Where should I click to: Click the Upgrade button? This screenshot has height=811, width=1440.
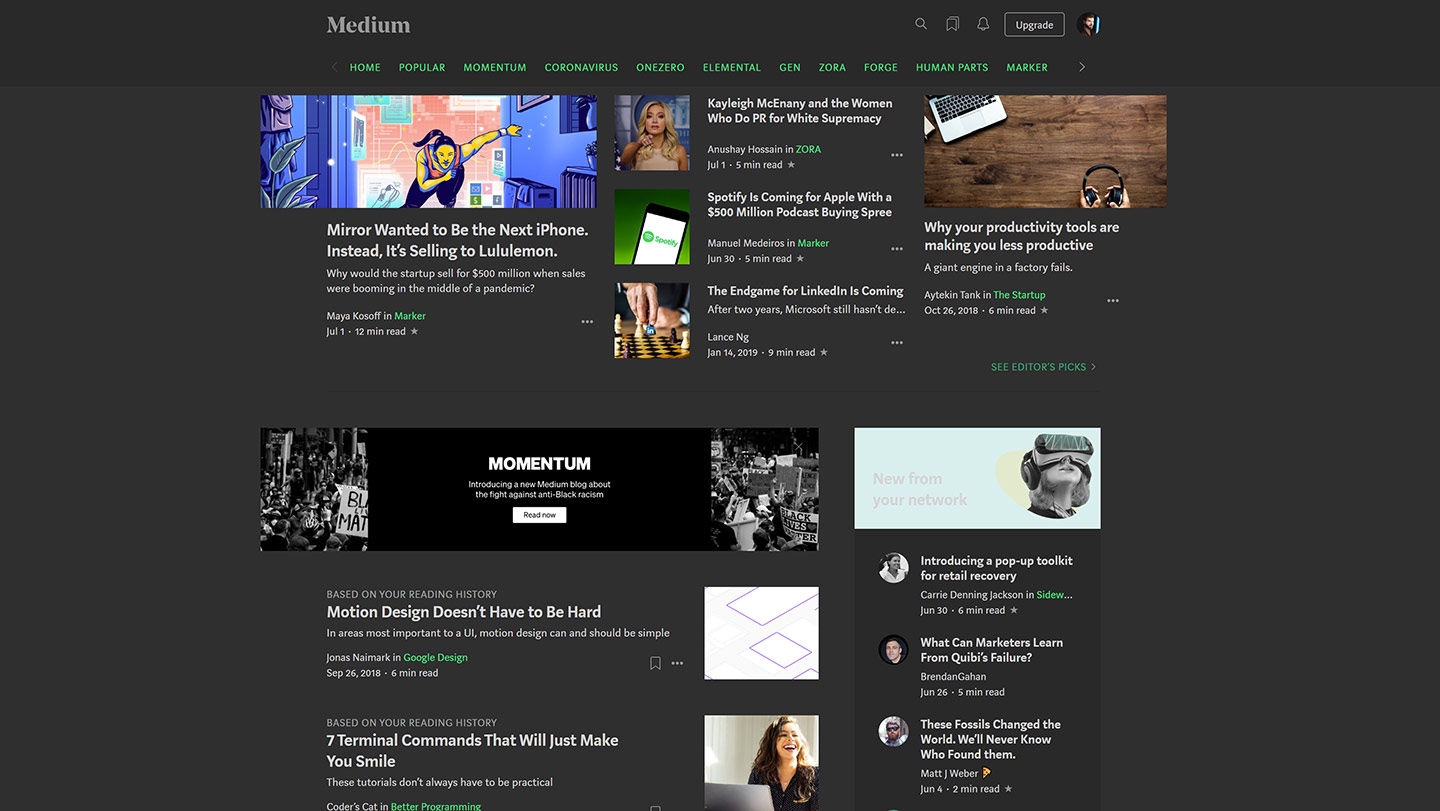click(1034, 23)
